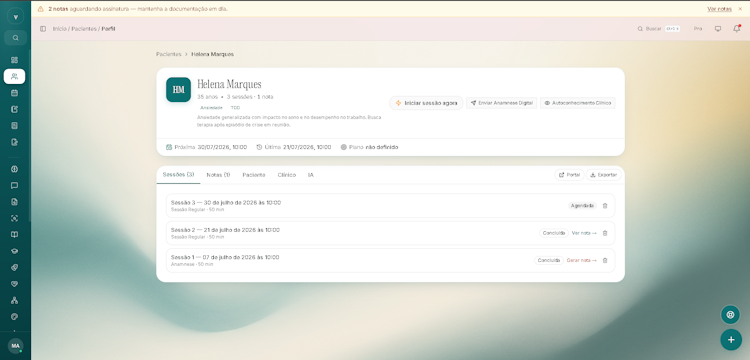Toggle the sidebar panel icon near breadcrumb

click(43, 29)
